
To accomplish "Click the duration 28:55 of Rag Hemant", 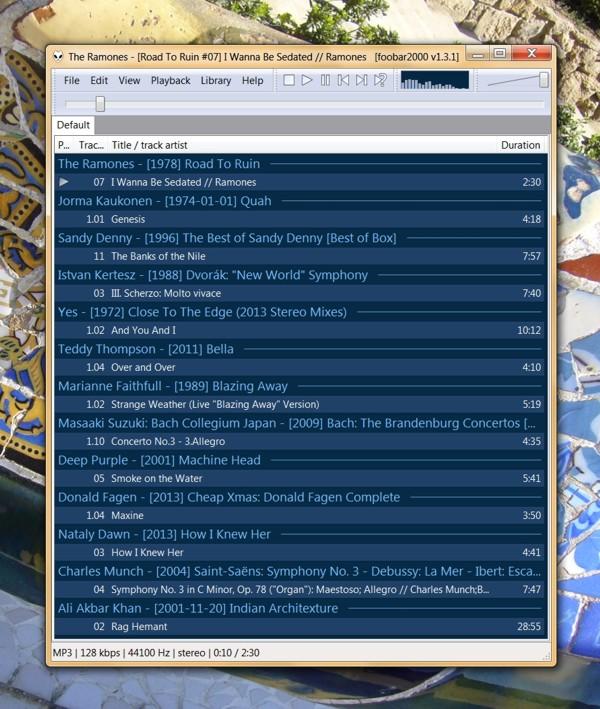I will coord(529,627).
